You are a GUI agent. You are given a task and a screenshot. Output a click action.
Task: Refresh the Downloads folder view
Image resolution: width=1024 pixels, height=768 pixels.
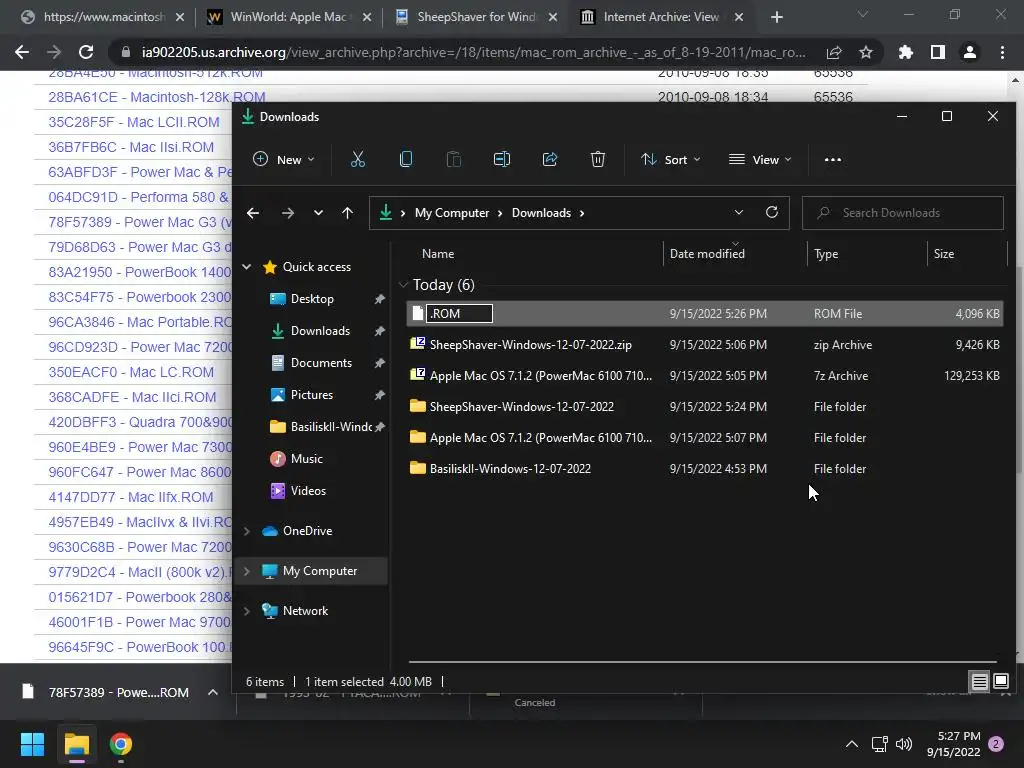[x=772, y=212]
